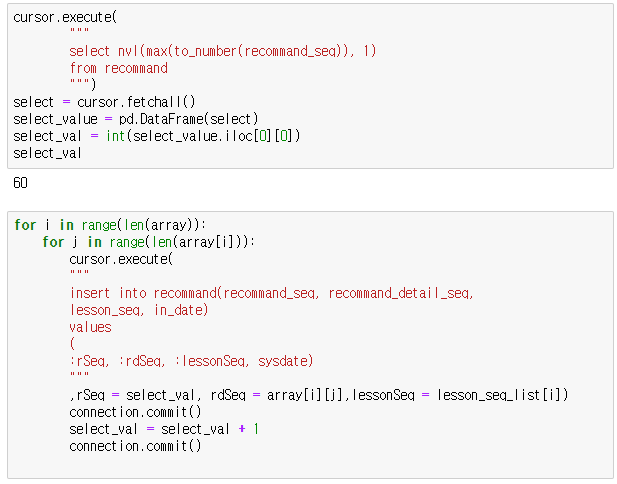Viewport: 617px width, 484px height.
Task: Click the 'rSeq = select_val' parameter line
Action: [319, 395]
